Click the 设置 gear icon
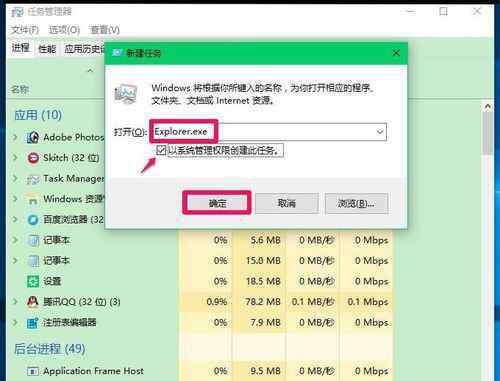The height and width of the screenshot is (381, 500). (33, 281)
